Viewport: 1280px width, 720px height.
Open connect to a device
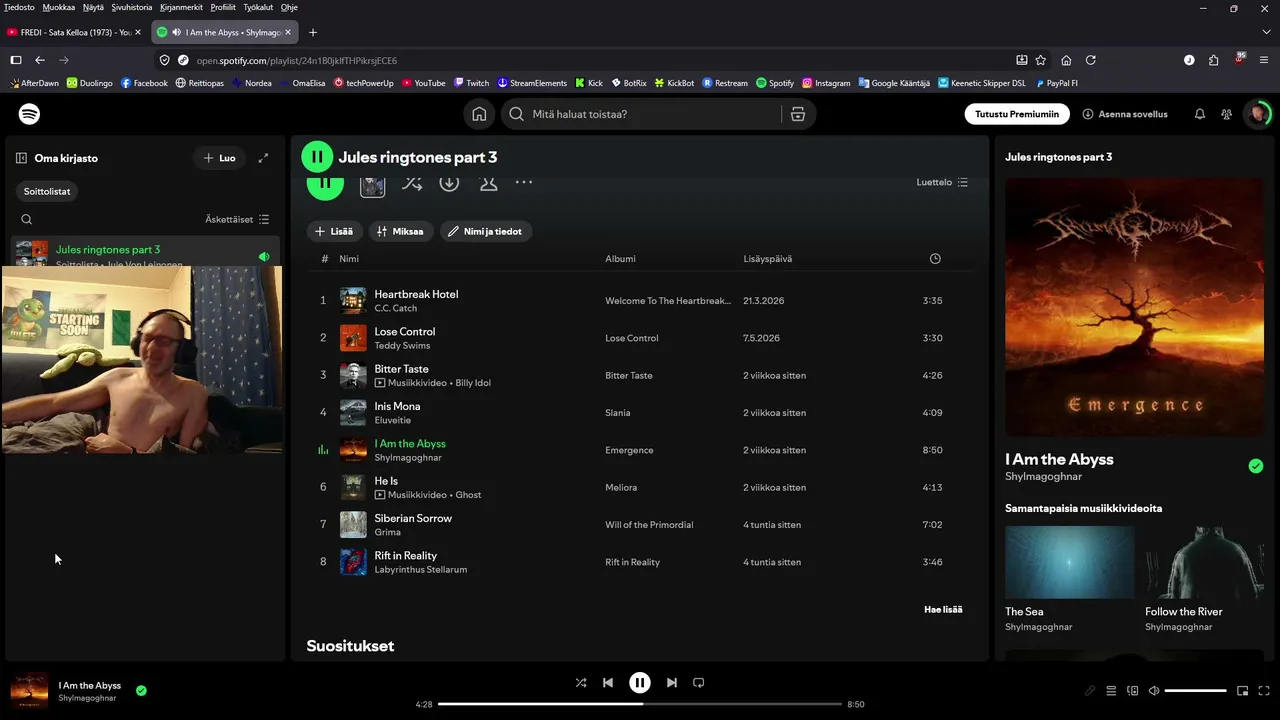pos(1133,691)
